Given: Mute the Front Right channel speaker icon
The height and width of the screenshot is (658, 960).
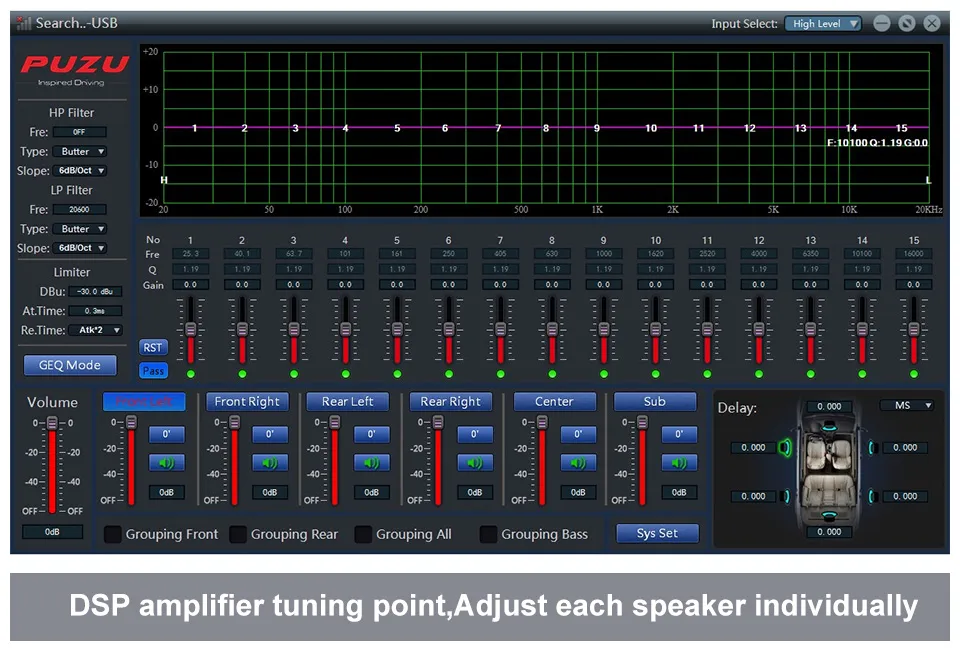Looking at the screenshot, I should pos(269,463).
